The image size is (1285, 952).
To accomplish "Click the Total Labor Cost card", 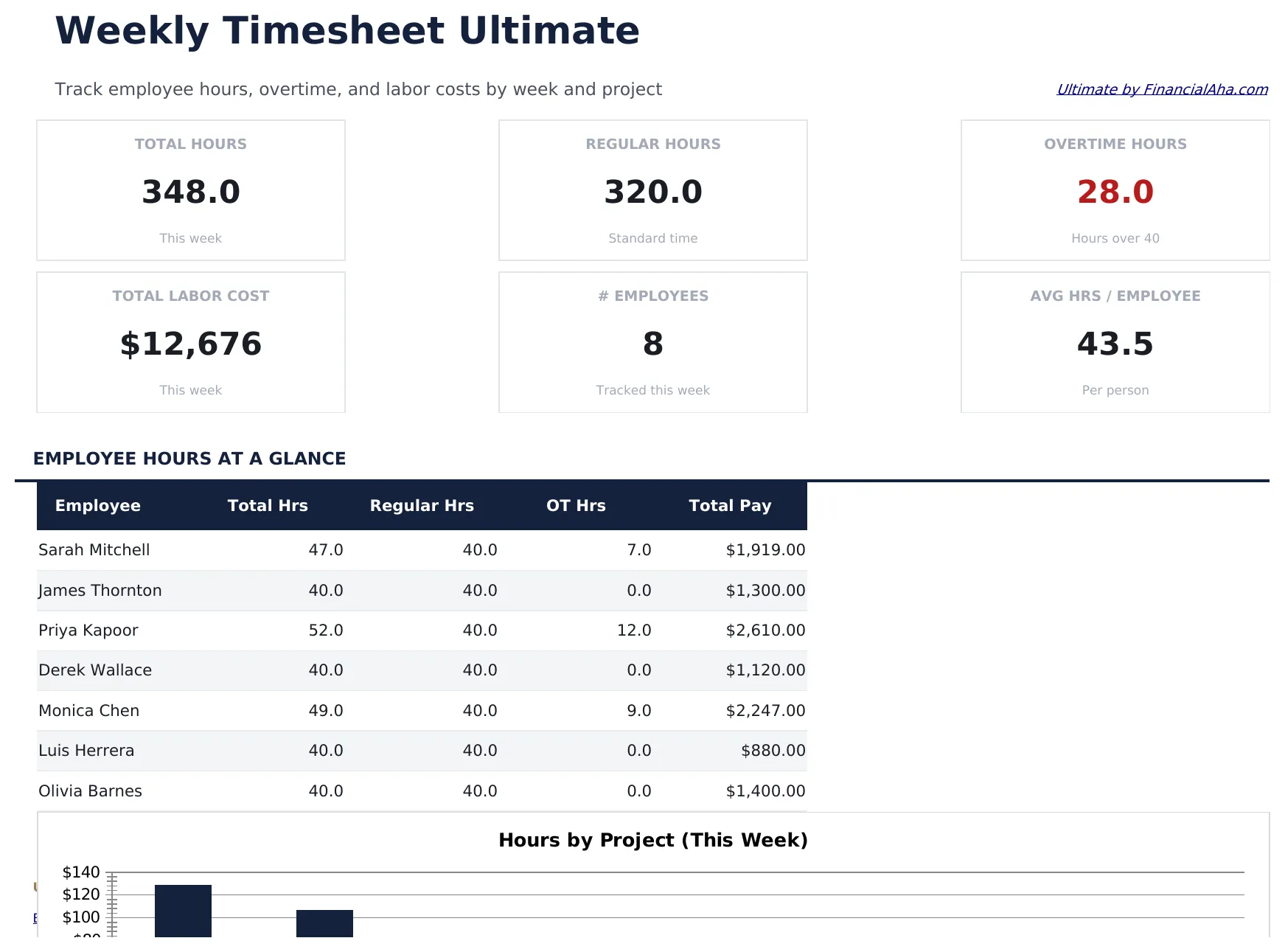I will coord(190,342).
